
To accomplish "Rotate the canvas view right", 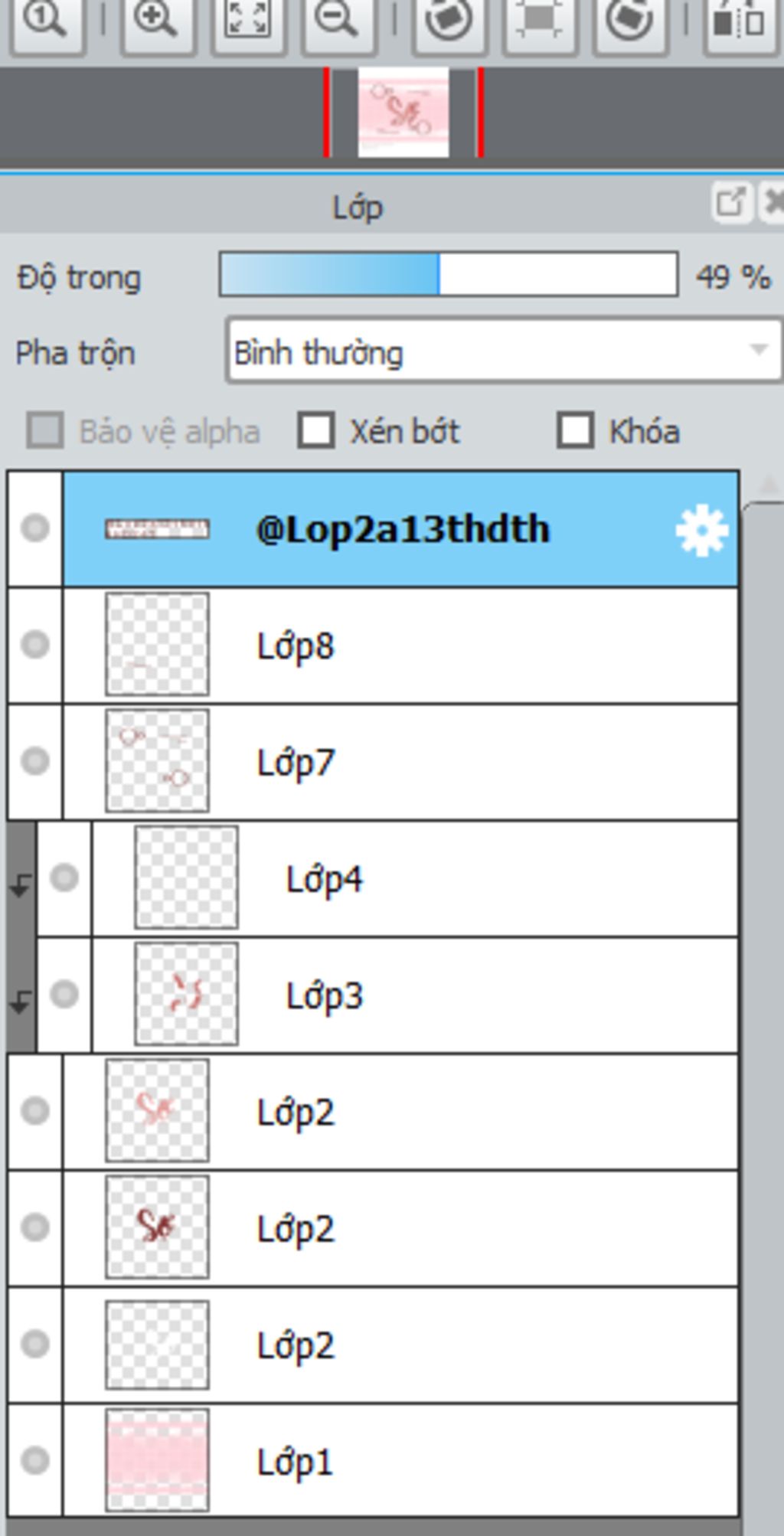I will click(x=629, y=23).
